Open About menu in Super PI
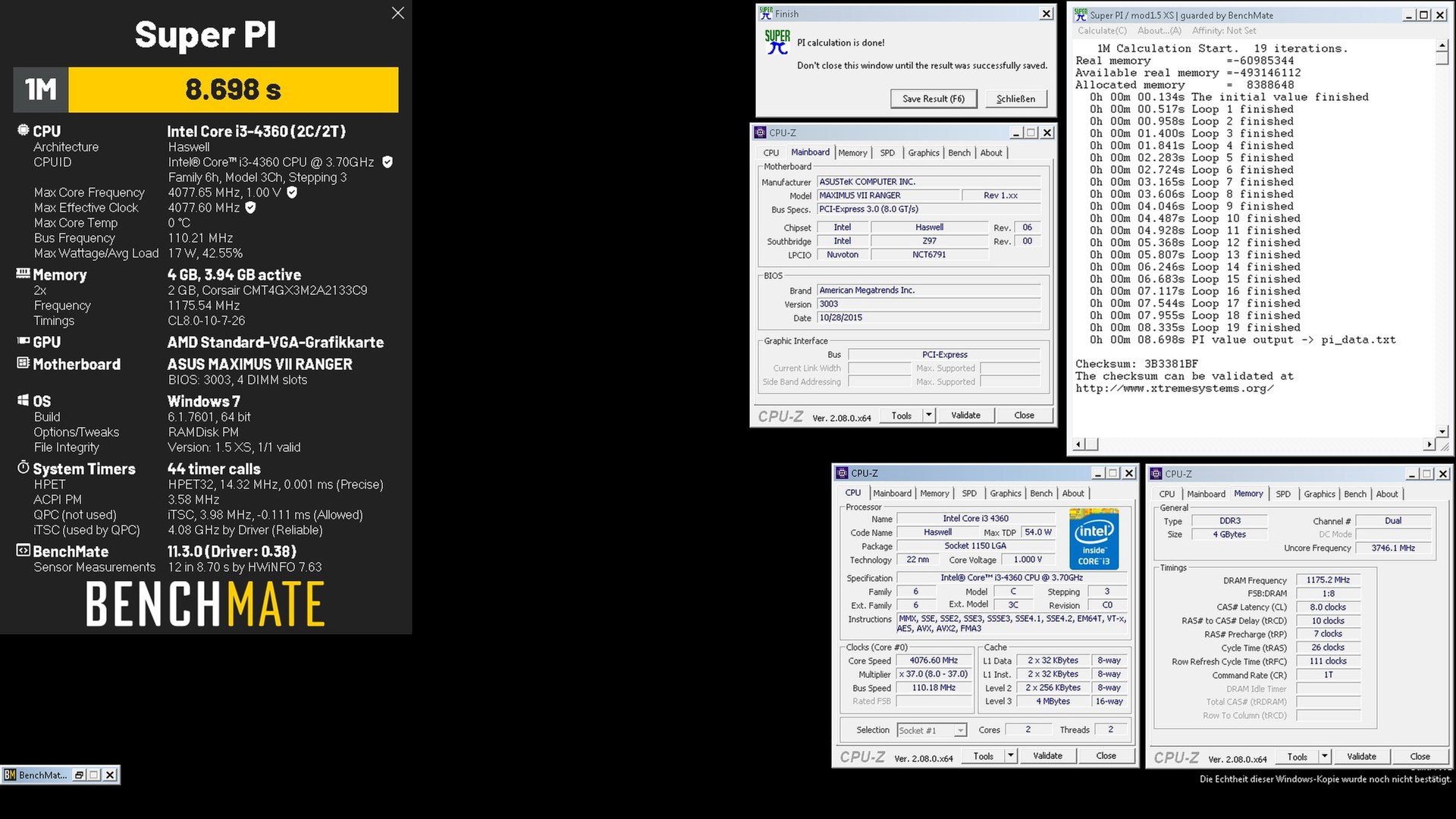Viewport: 1456px width, 819px height. point(1159,31)
